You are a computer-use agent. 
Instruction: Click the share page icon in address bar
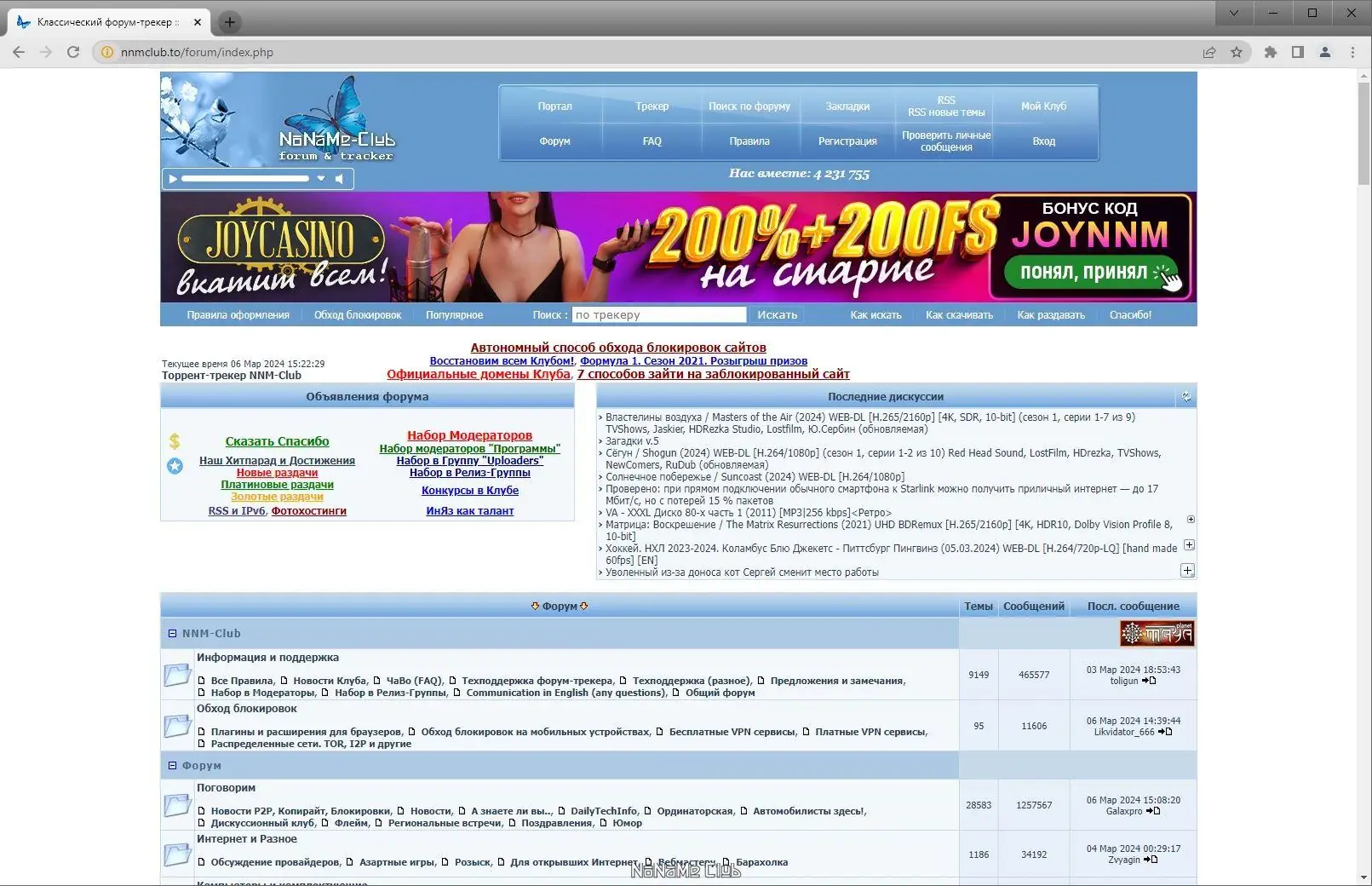point(1209,52)
